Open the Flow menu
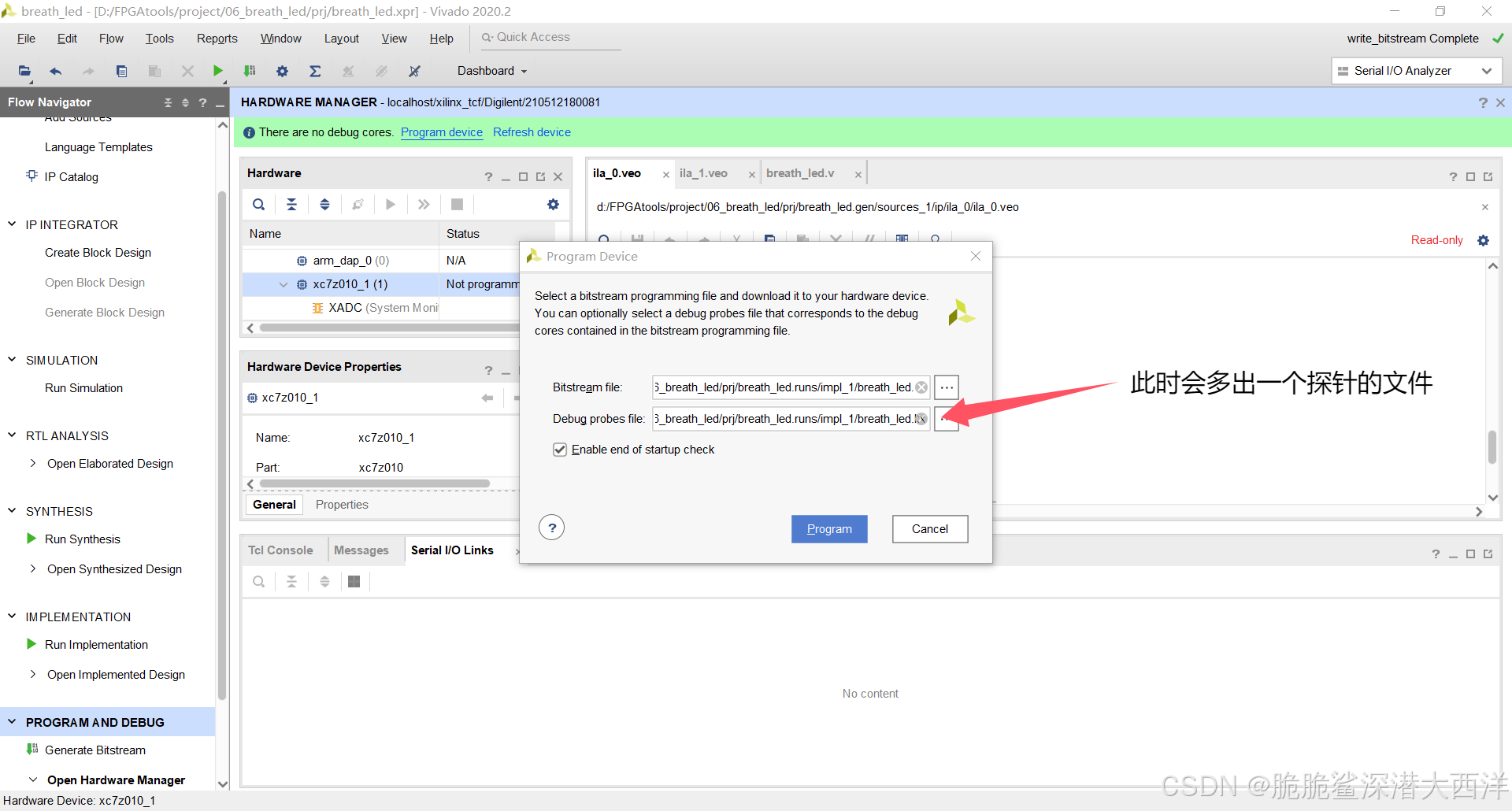The image size is (1512, 811). tap(111, 39)
